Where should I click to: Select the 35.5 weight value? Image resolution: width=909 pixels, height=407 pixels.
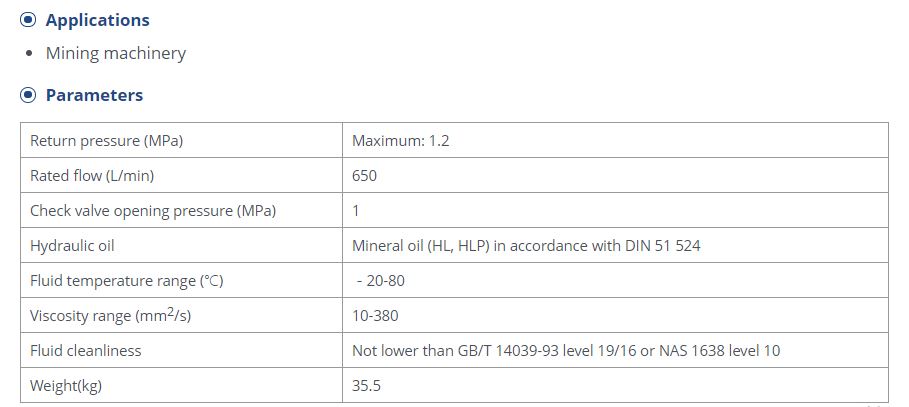366,385
